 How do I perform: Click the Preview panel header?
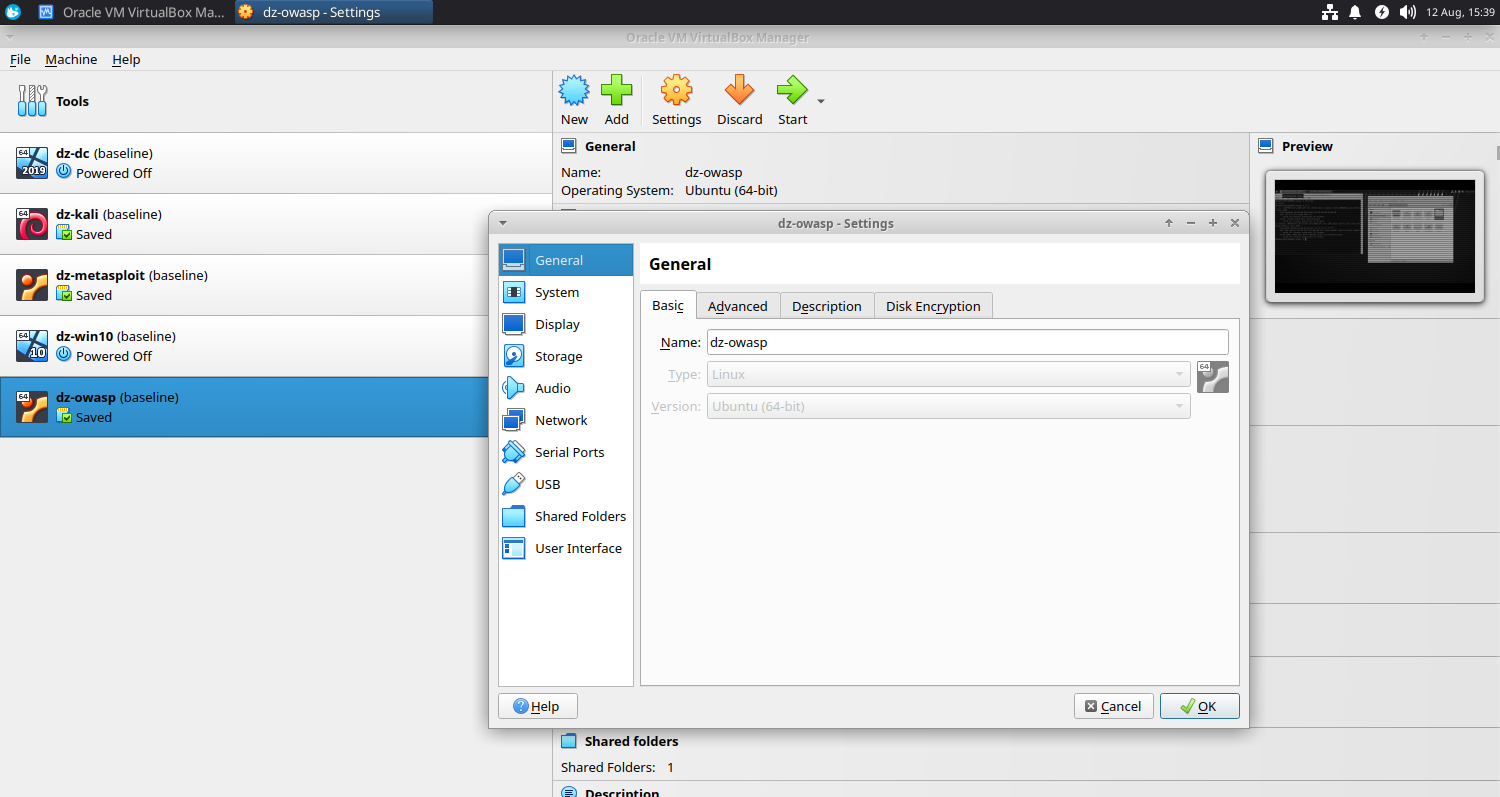[x=1307, y=146]
